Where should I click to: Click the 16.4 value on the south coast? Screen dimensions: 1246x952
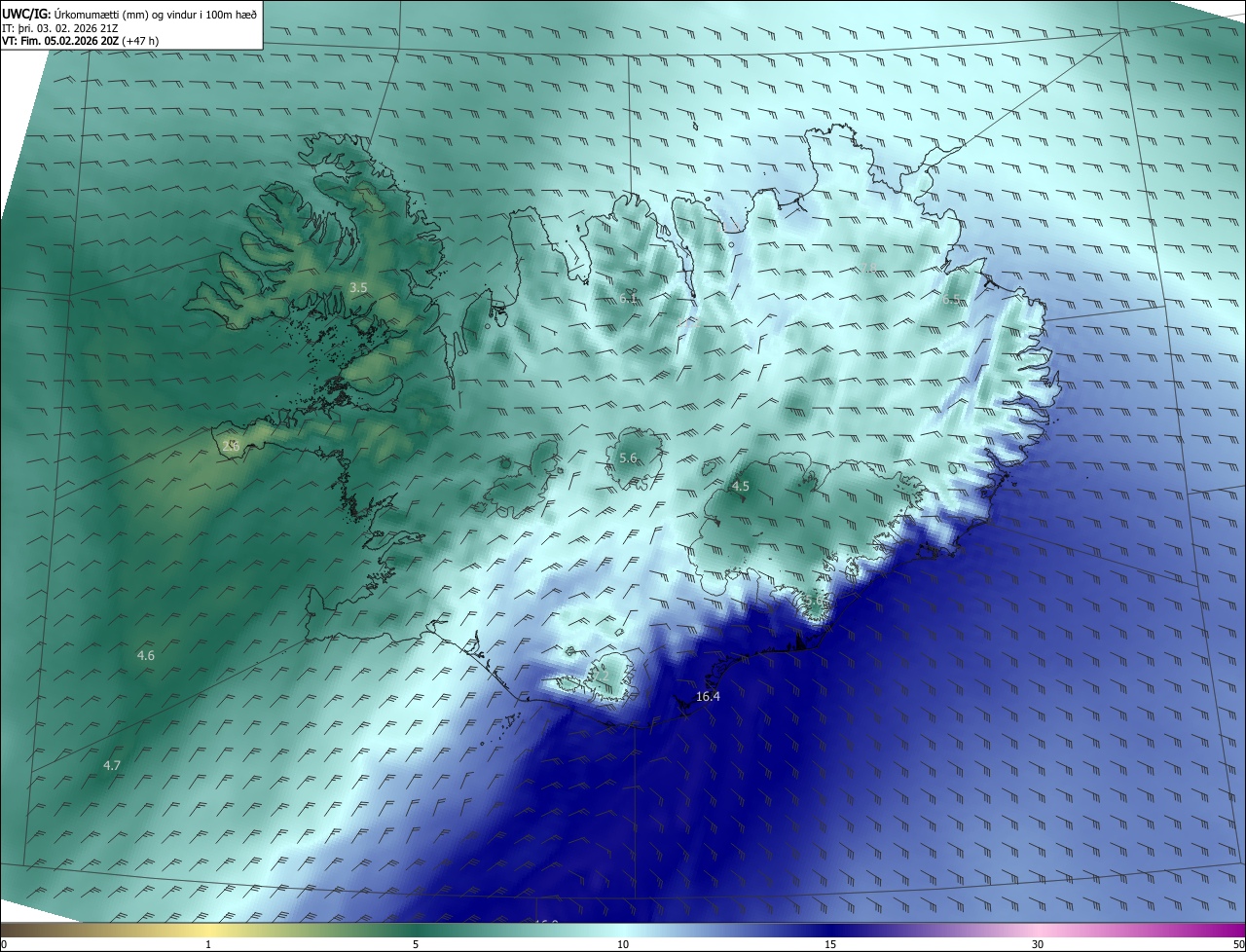point(709,697)
